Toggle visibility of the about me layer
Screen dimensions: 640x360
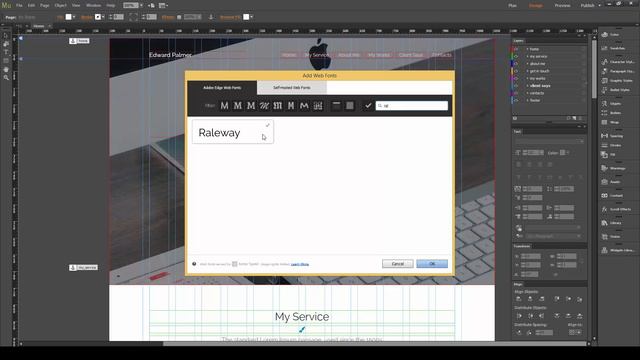pyautogui.click(x=516, y=64)
